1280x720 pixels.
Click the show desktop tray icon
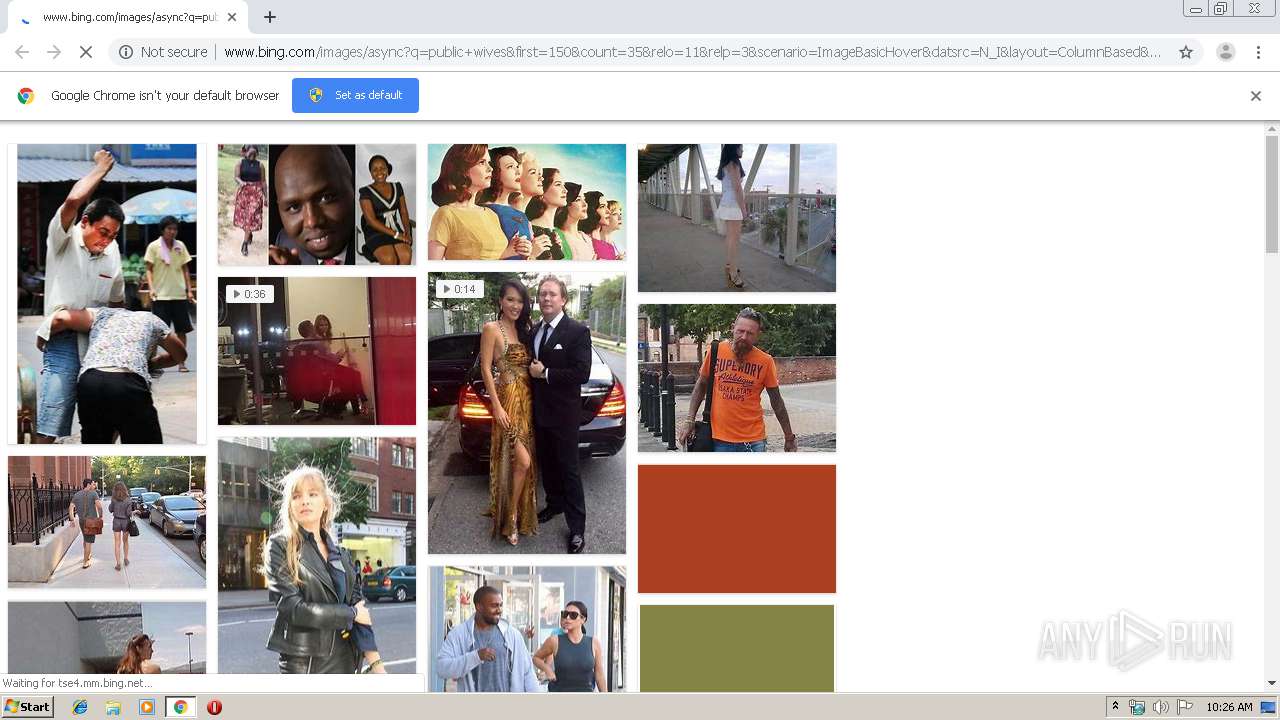pos(1269,707)
